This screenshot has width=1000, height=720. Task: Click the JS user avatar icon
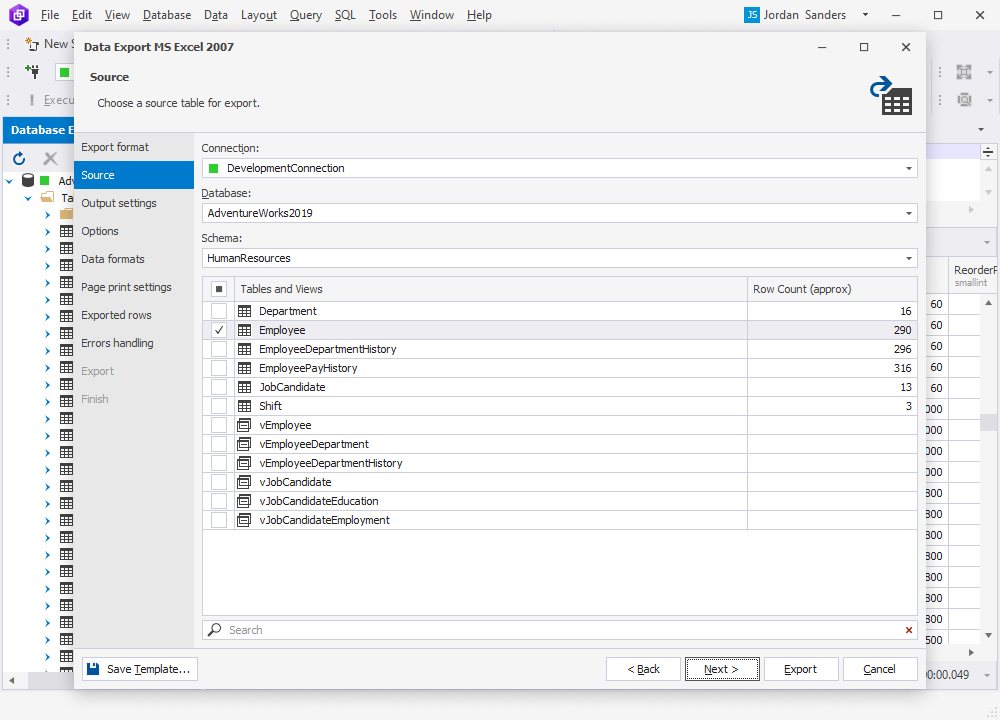pos(752,15)
